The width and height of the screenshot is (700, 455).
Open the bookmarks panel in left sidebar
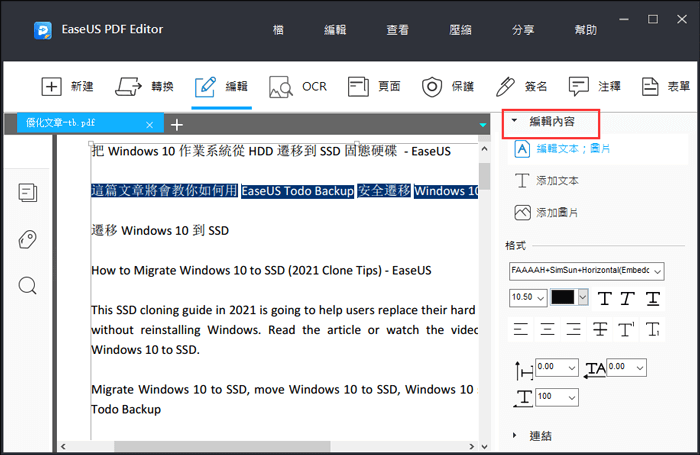28,239
